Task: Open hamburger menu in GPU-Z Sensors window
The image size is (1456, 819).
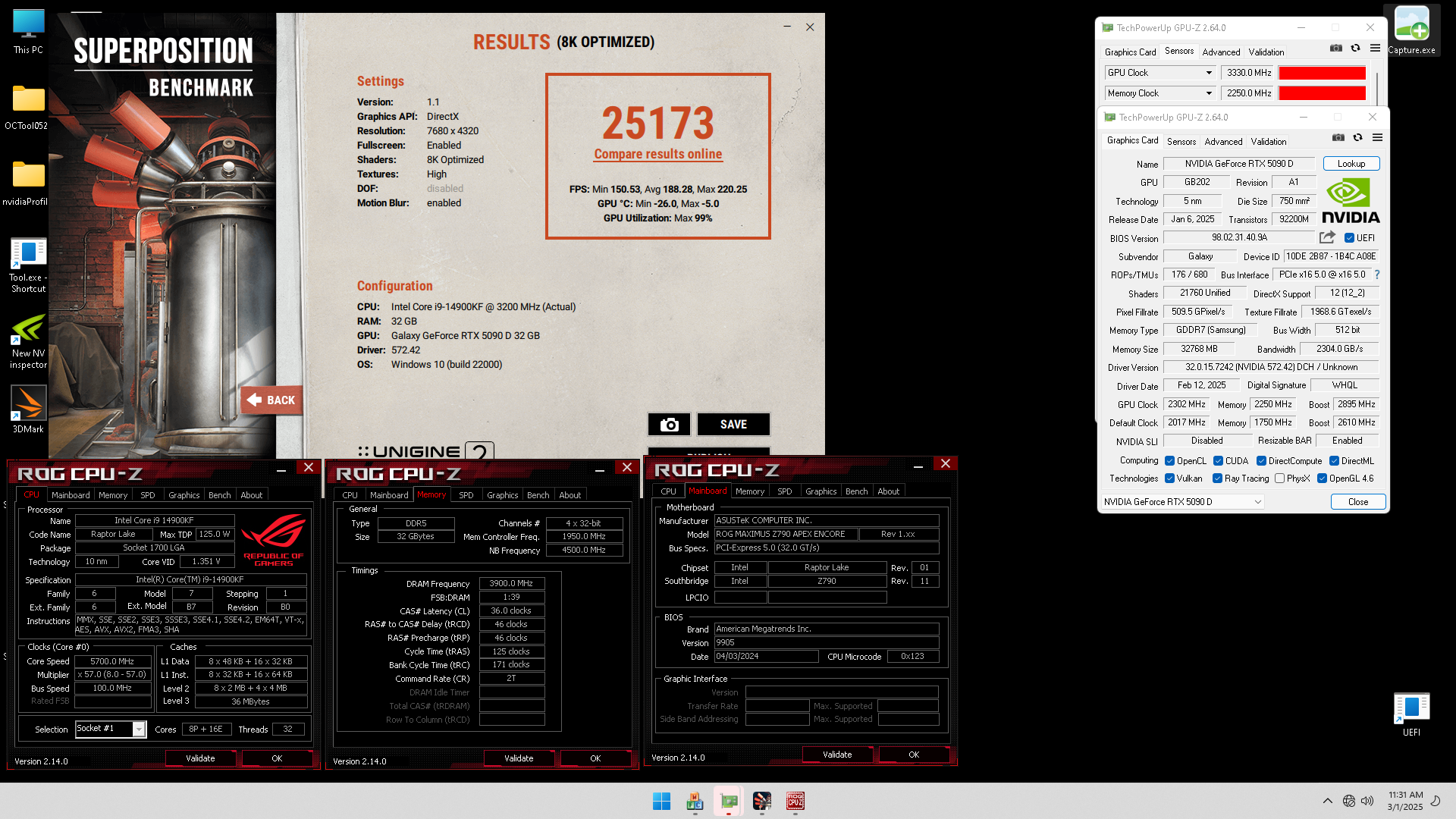Action: pos(1375,49)
